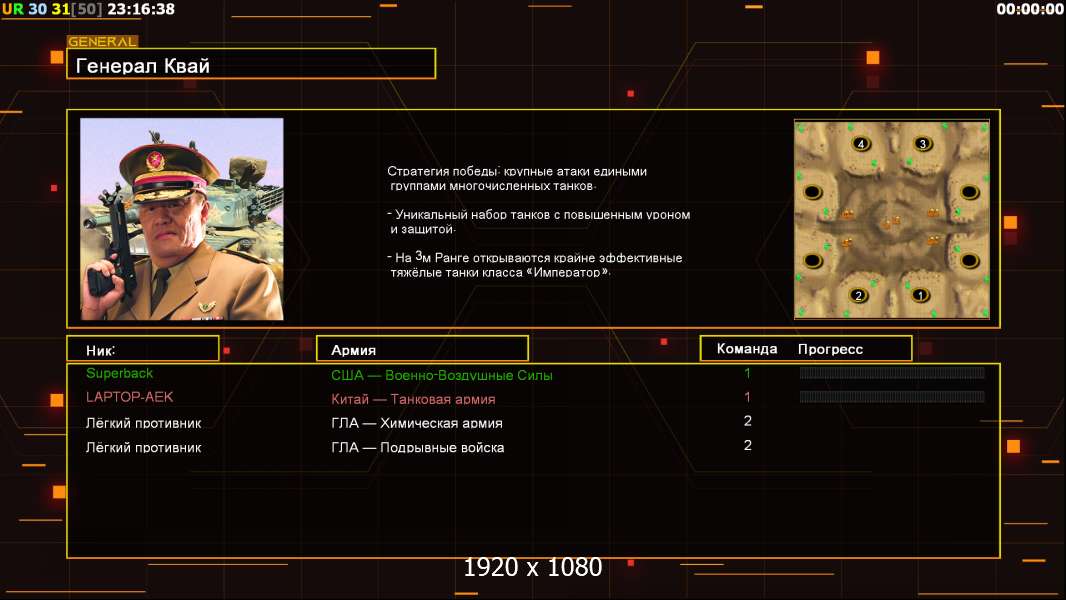Click "ГЛА — Химическая армия" army entry
This screenshot has width=1066, height=600.
[417, 423]
